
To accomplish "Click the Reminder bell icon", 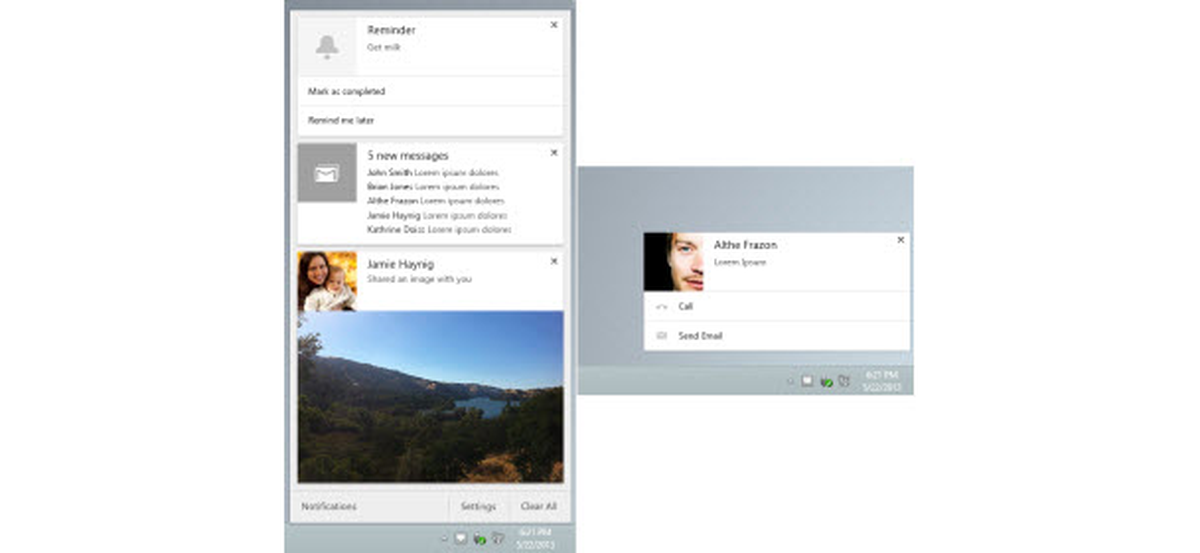I will [x=327, y=45].
